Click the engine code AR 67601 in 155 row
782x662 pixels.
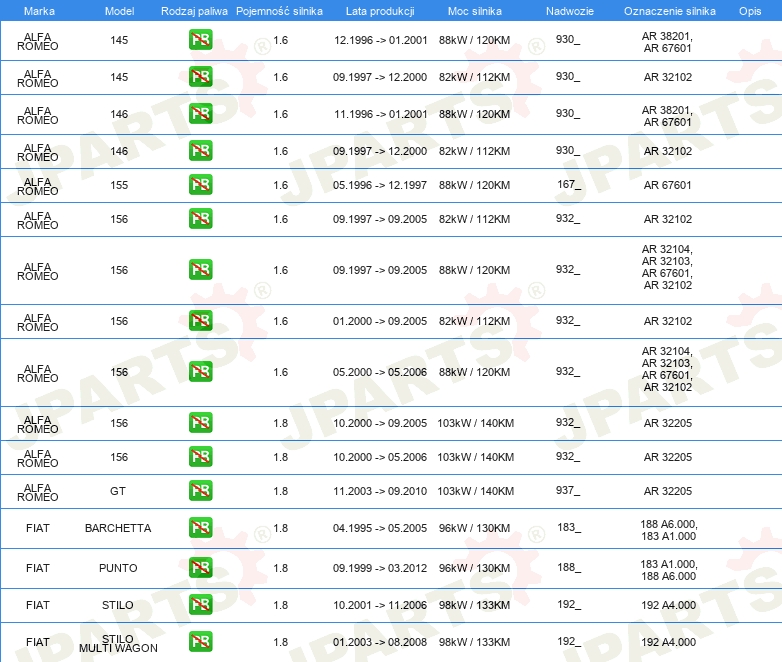tap(667, 185)
